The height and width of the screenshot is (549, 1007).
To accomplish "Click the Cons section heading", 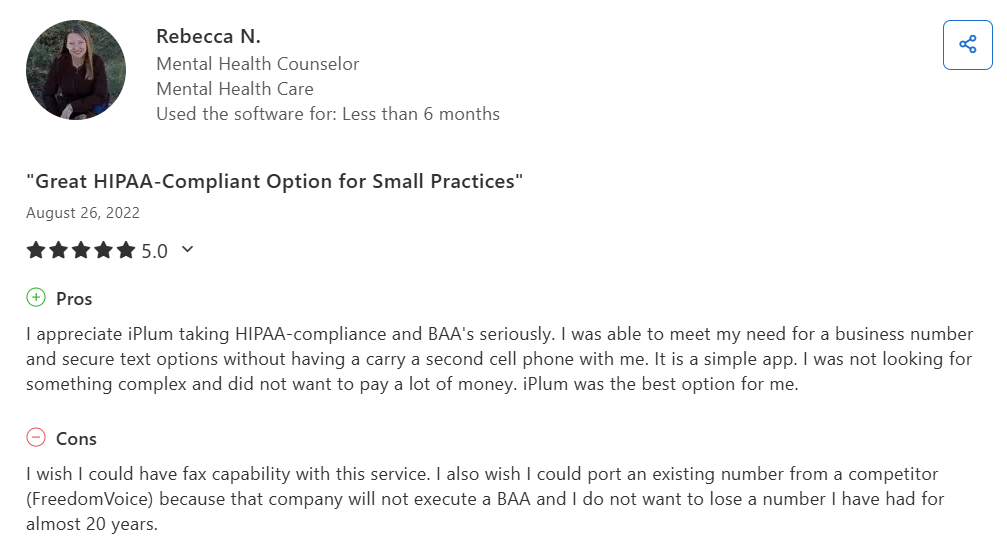I will pyautogui.click(x=76, y=439).
